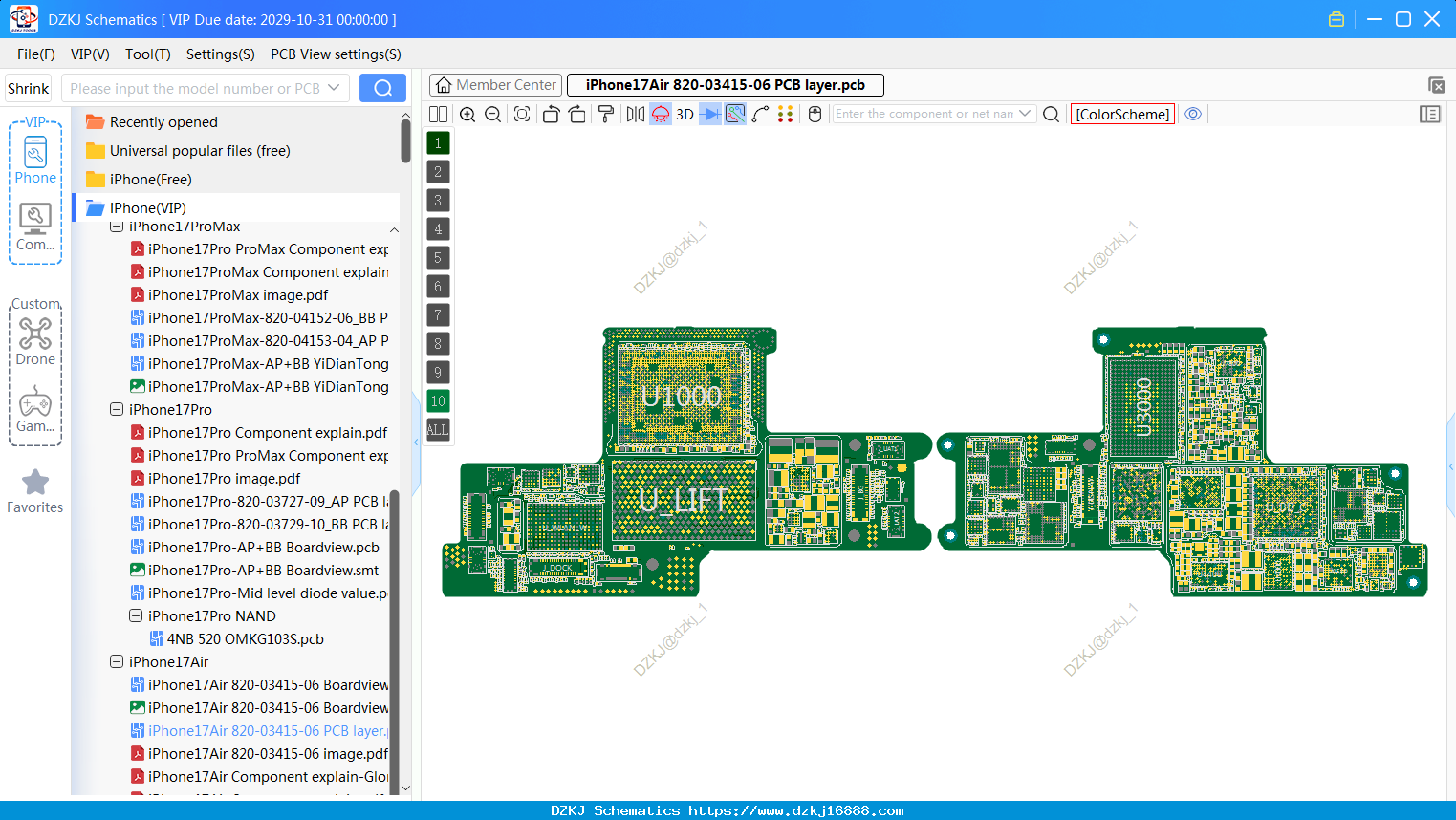The height and width of the screenshot is (820, 1456).
Task: Switch to 3D view
Action: point(685,114)
